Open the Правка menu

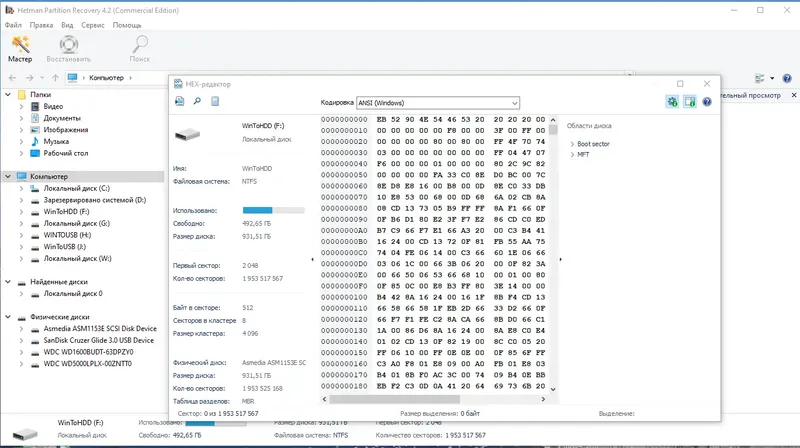click(41, 25)
